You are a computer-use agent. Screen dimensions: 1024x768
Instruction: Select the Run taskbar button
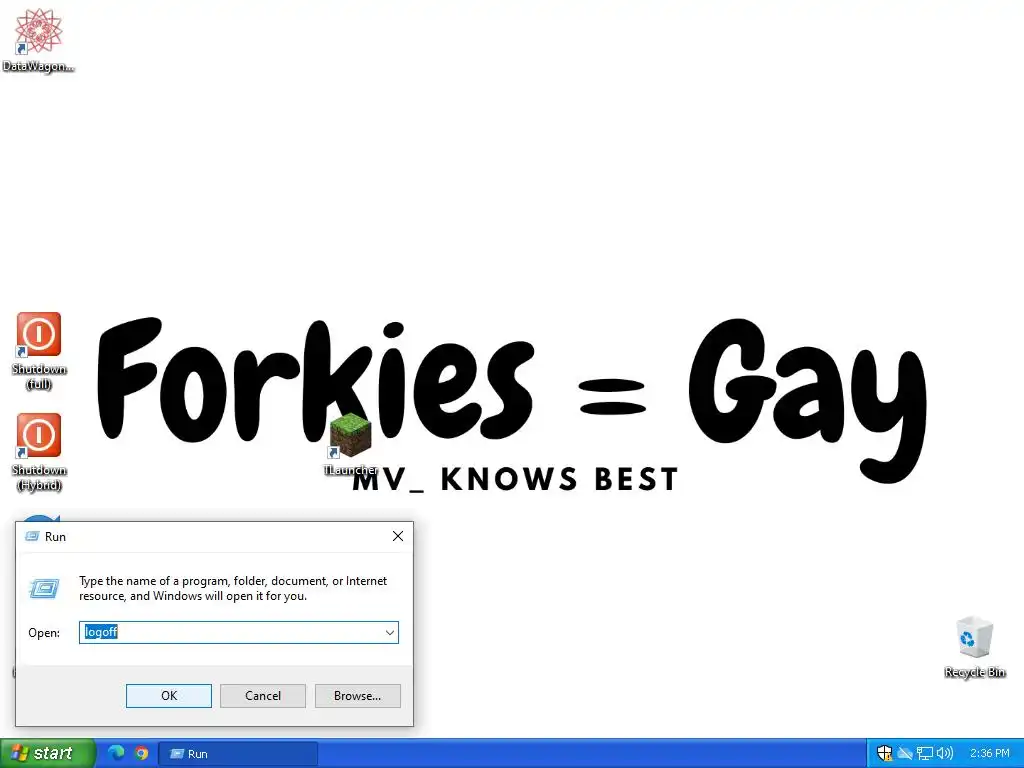[x=238, y=754]
